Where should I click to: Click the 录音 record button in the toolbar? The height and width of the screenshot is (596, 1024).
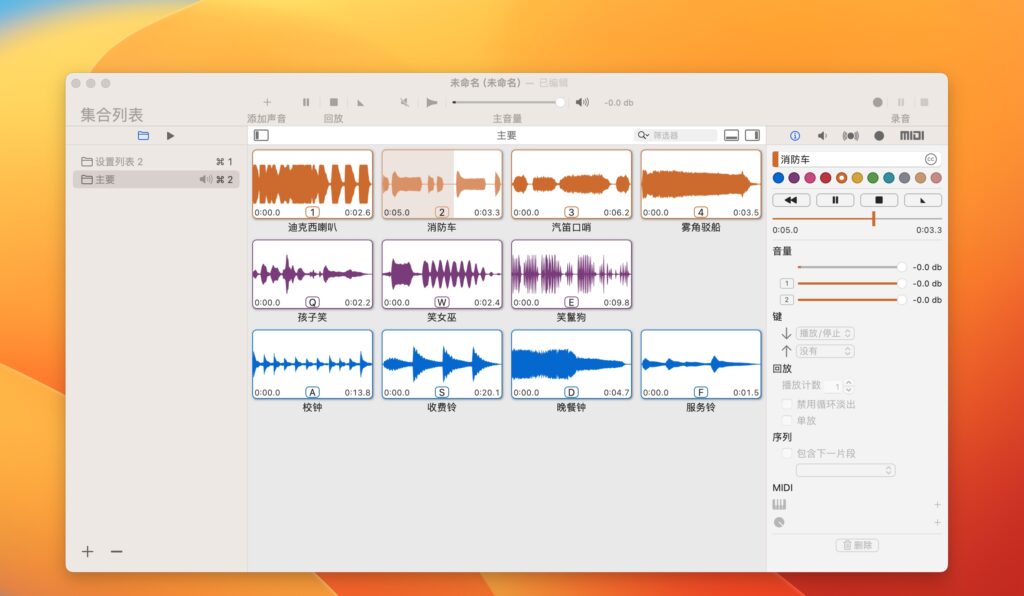pyautogui.click(x=877, y=101)
